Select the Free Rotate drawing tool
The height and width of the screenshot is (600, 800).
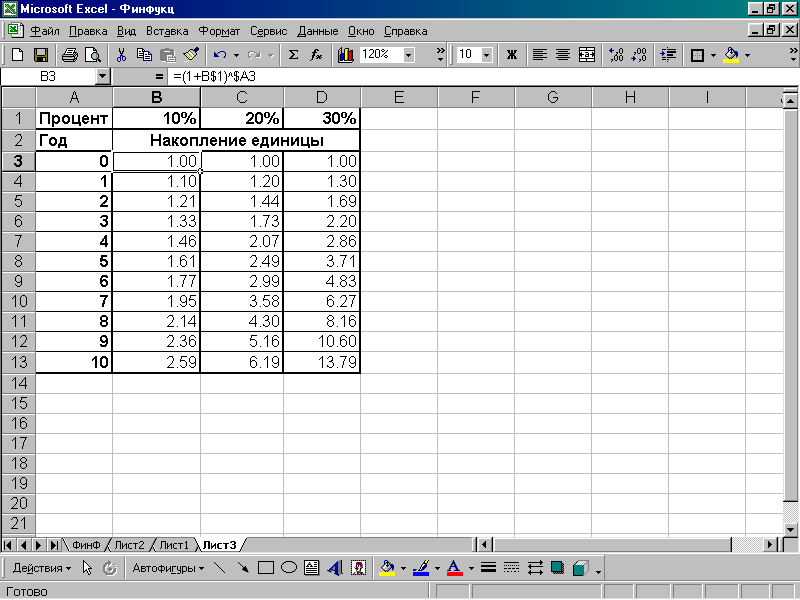(110, 568)
